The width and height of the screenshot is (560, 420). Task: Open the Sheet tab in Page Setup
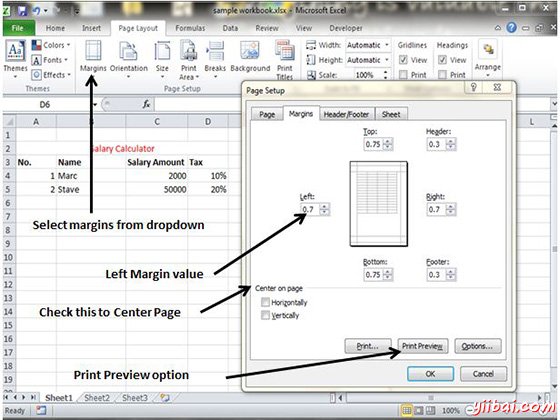click(391, 114)
